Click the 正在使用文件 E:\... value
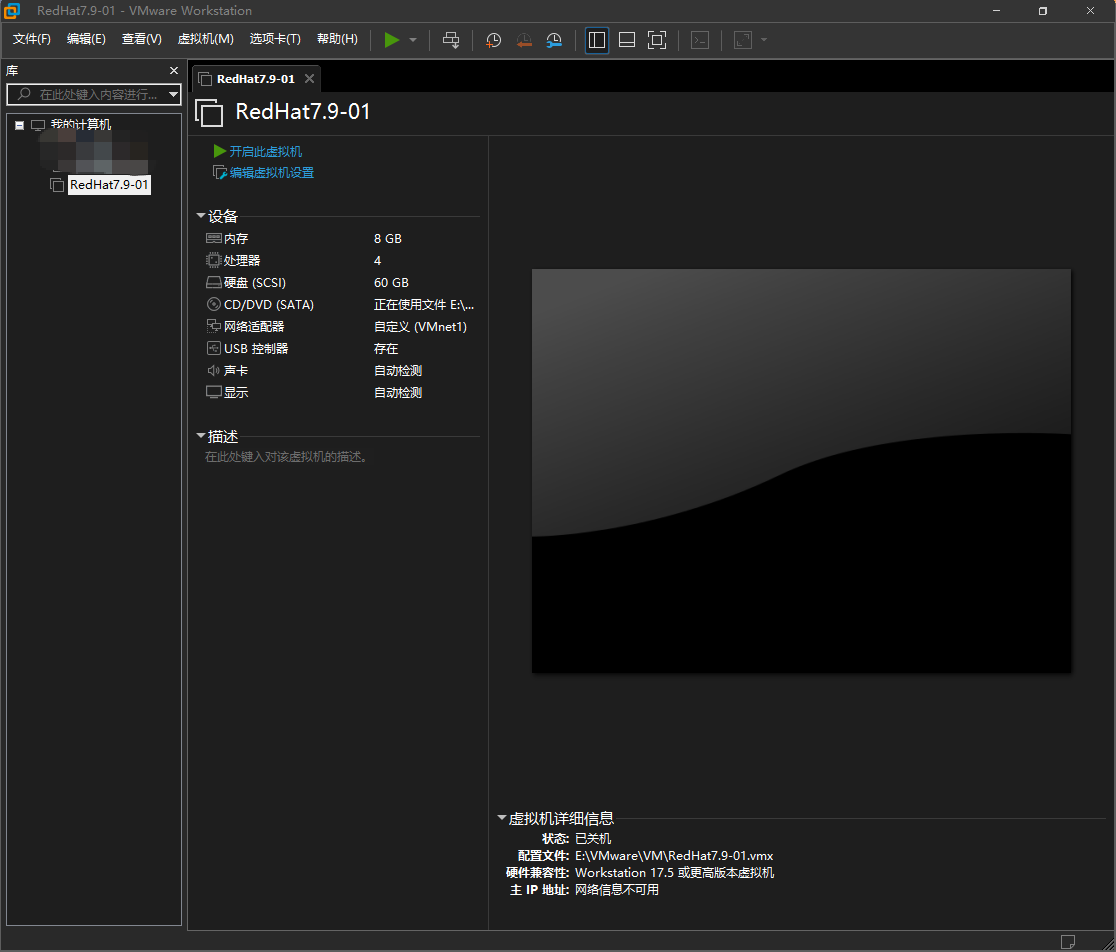Screen dimensions: 1116x952 point(424,305)
